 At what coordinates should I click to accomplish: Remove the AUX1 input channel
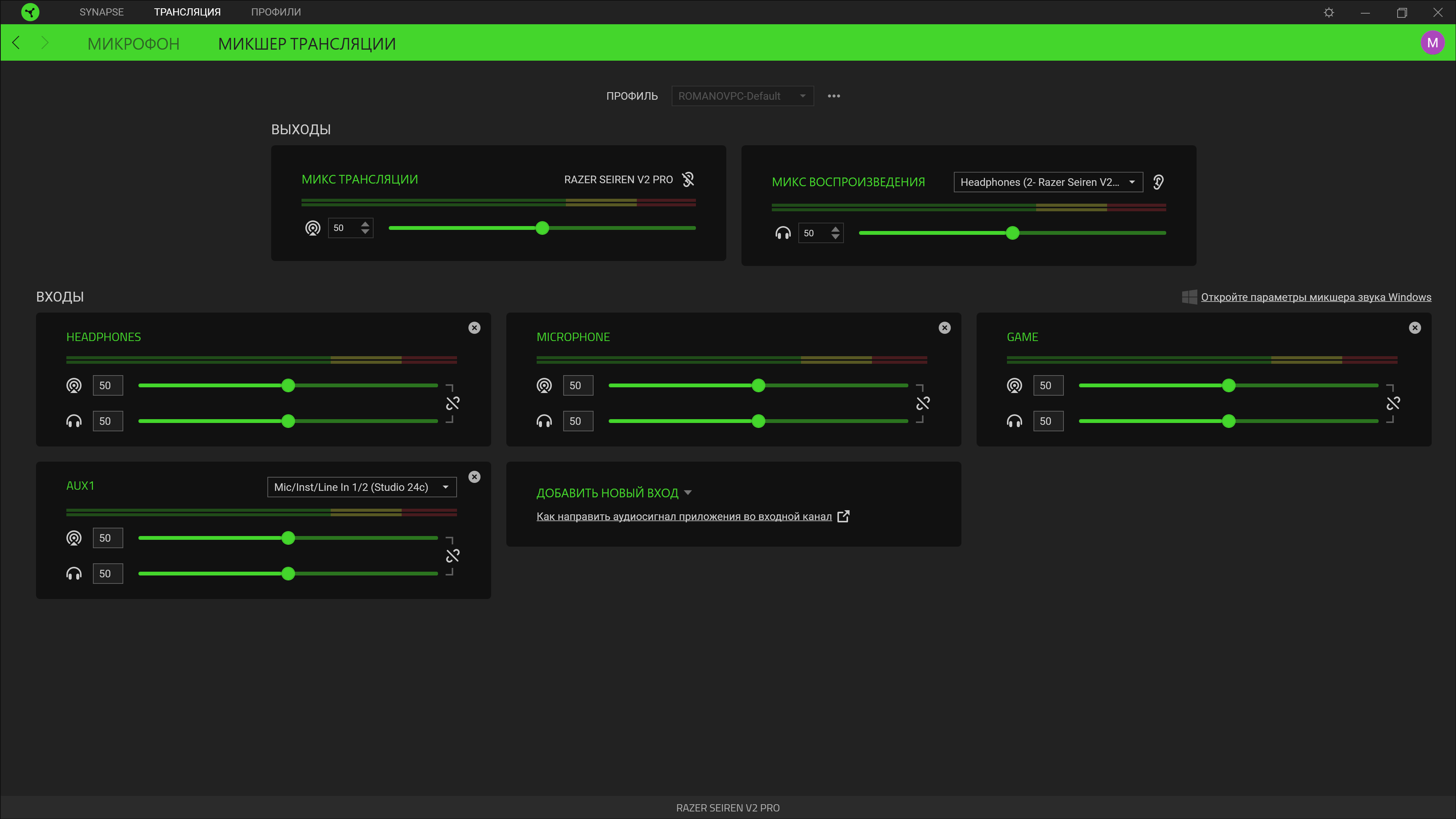point(474,477)
